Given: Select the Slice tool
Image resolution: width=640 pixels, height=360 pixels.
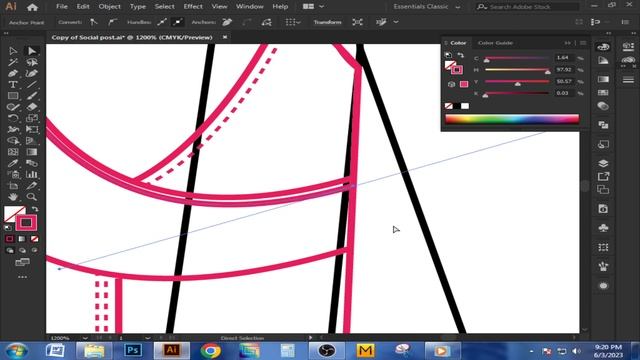Looking at the screenshot, I should click(x=32, y=186).
